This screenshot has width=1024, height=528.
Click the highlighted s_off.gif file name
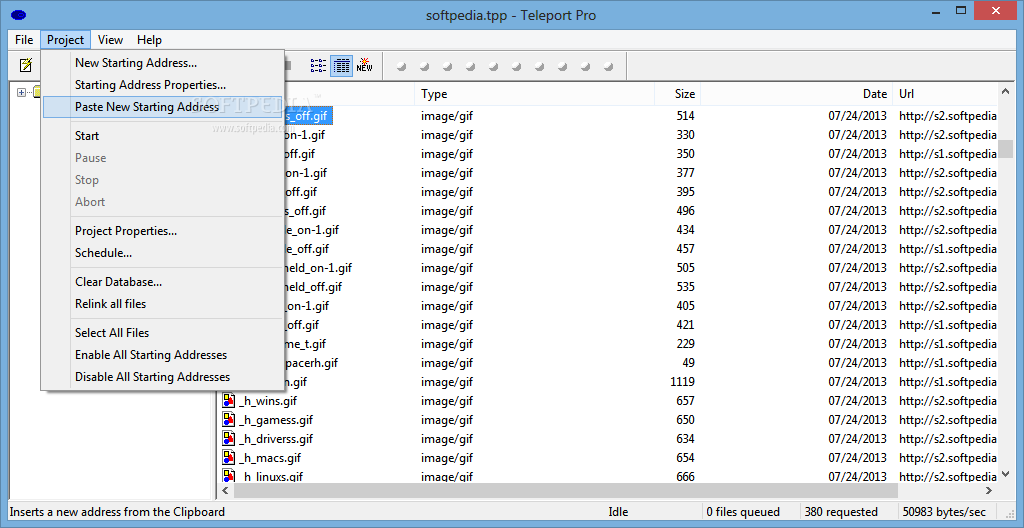pos(309,116)
